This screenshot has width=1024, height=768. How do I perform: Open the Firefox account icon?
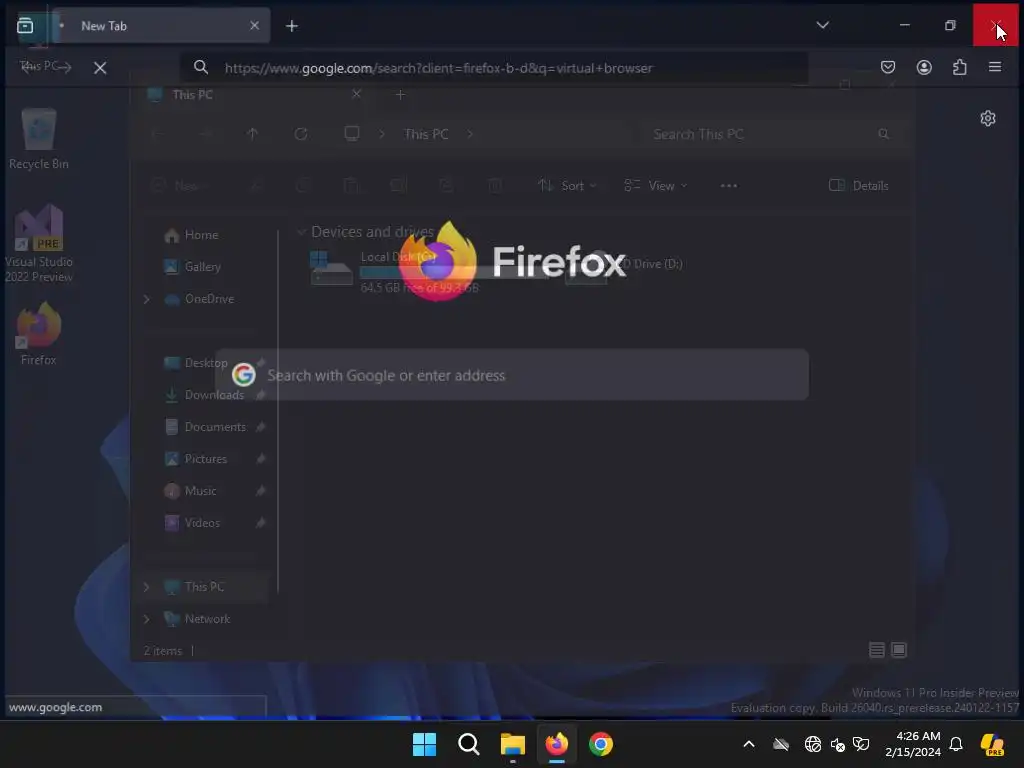[924, 67]
